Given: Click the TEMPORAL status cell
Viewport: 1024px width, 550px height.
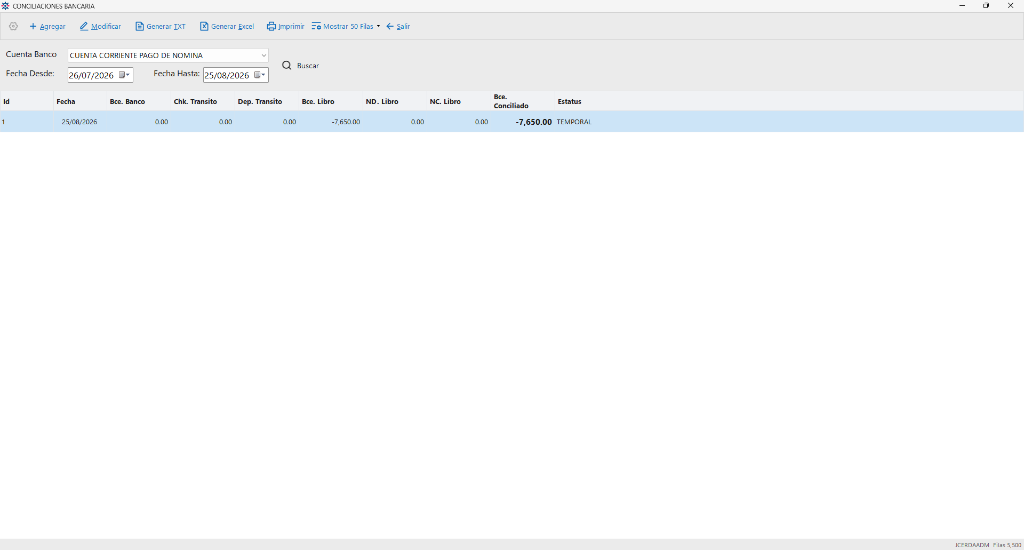Looking at the screenshot, I should pos(573,121).
